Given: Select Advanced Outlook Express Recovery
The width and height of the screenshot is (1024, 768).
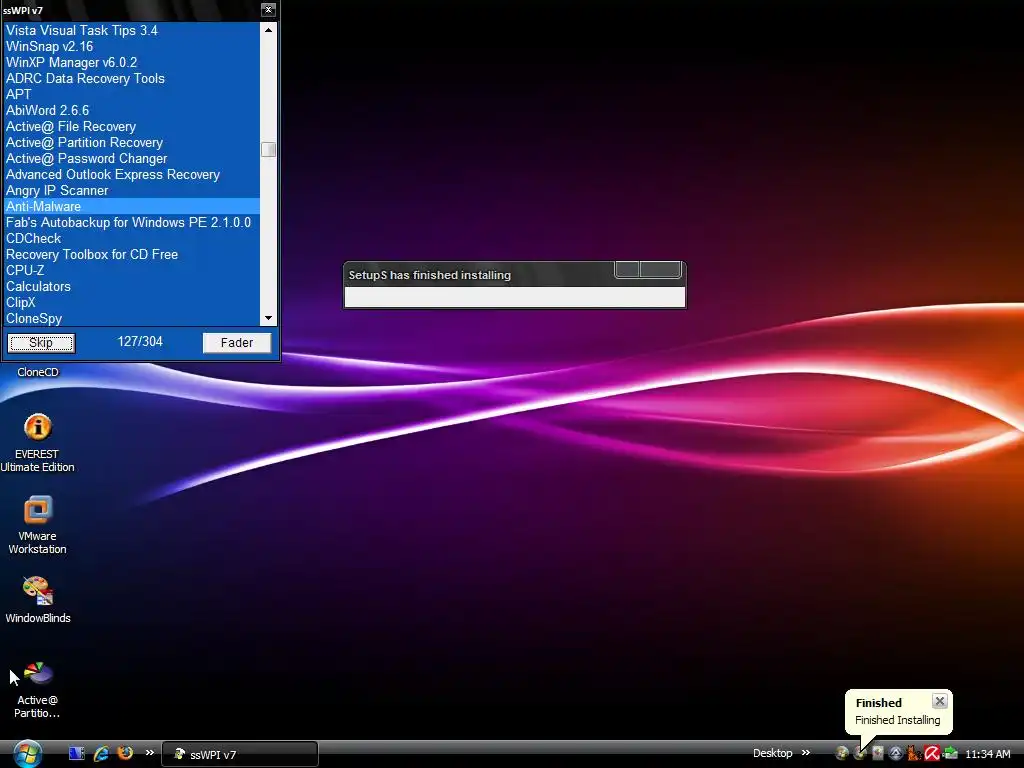Looking at the screenshot, I should 132,174.
